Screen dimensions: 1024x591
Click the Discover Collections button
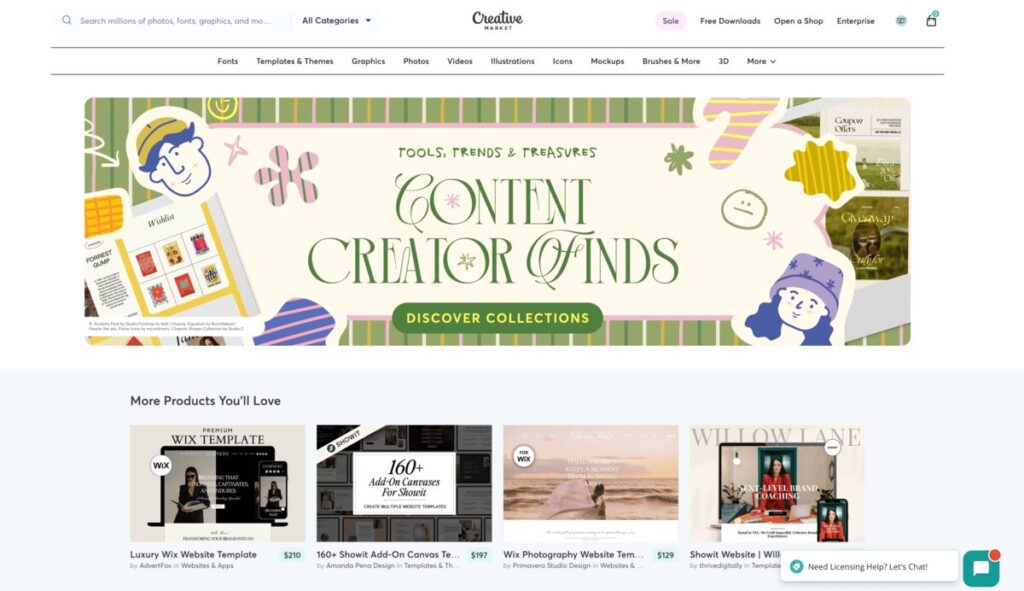(498, 318)
